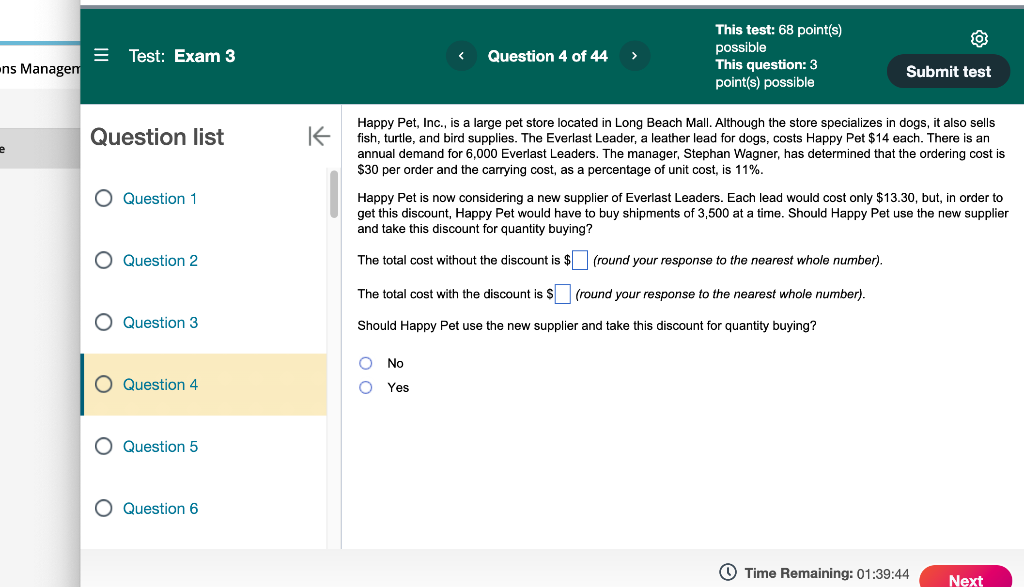
Task: Click the total cost with discount input box
Action: (562, 293)
